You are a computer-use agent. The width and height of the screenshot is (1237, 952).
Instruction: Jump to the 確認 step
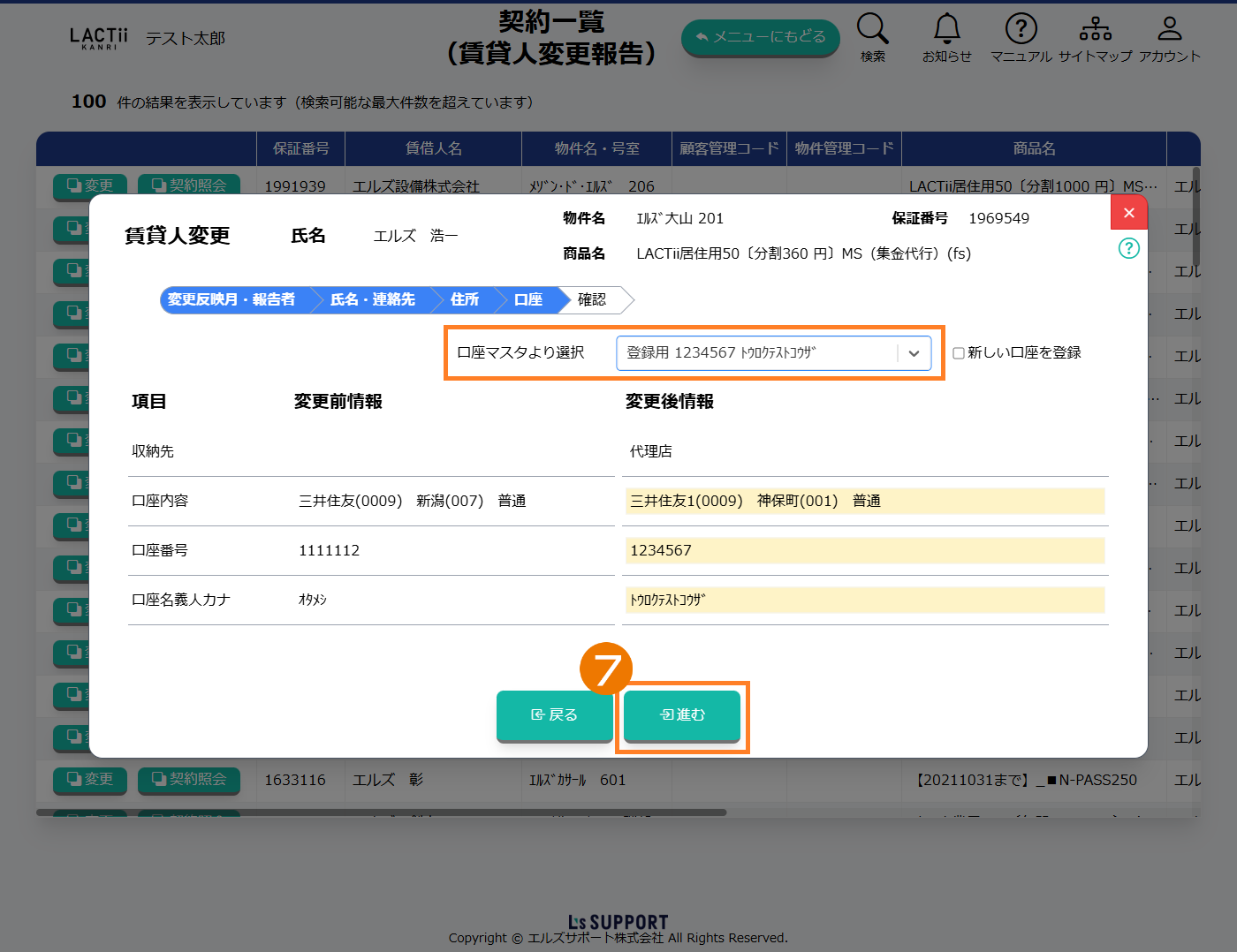click(593, 300)
